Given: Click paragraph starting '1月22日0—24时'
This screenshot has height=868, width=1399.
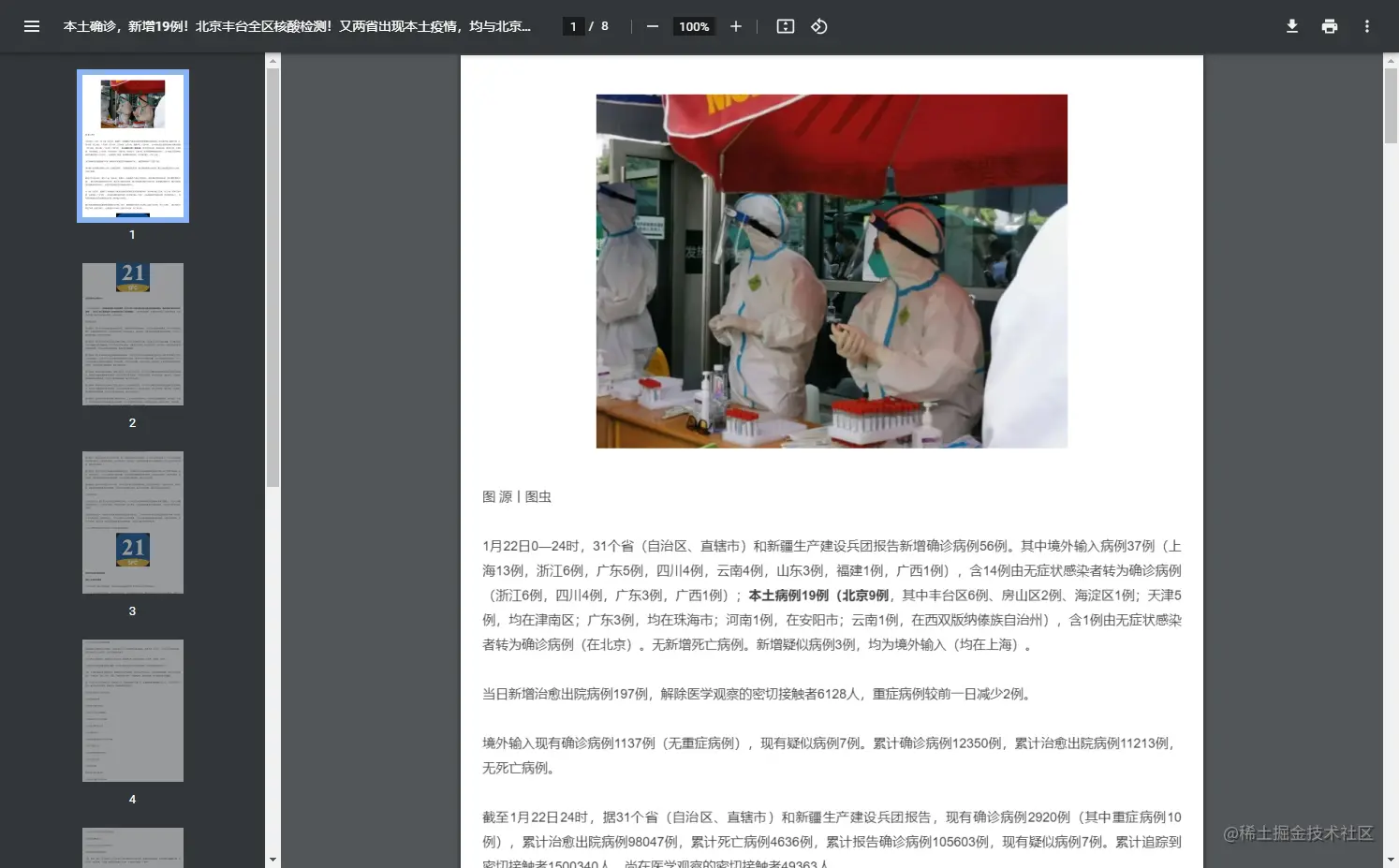Looking at the screenshot, I should point(832,595).
